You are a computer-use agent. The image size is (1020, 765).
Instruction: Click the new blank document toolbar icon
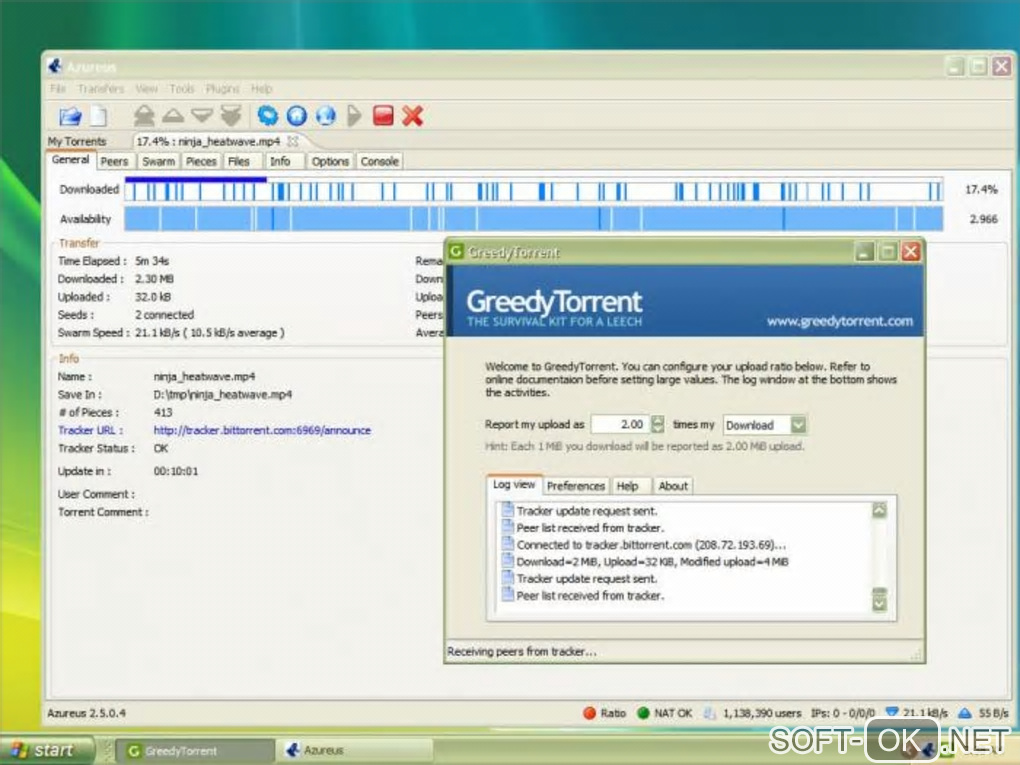coord(98,116)
